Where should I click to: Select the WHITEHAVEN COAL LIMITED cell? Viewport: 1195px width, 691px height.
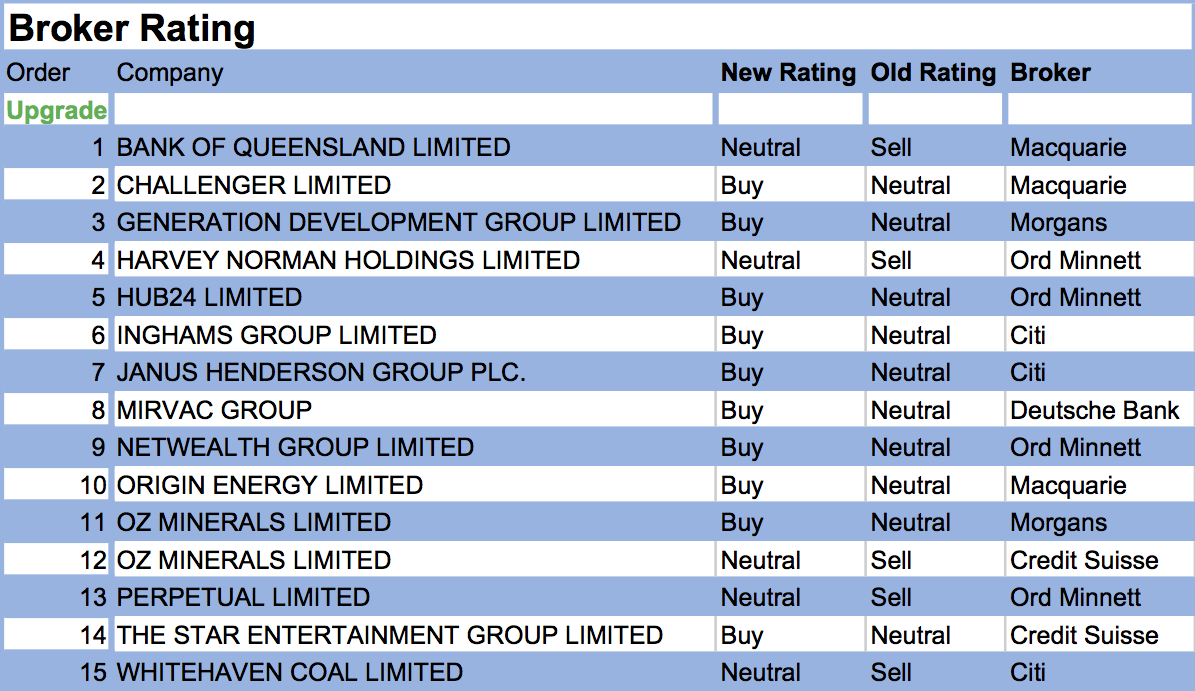tap(290, 673)
